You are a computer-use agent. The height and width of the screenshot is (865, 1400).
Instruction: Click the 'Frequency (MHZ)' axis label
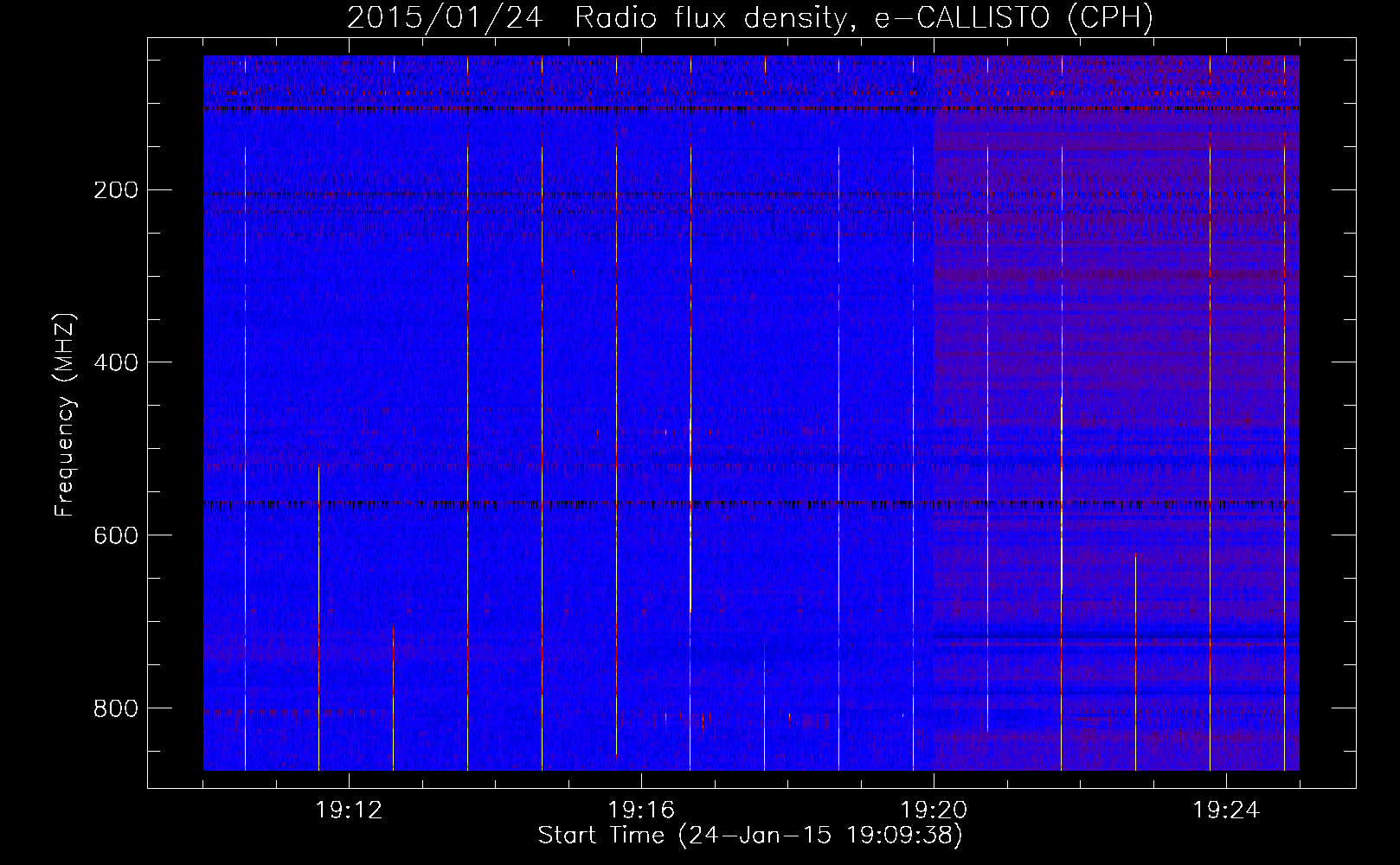[65, 415]
